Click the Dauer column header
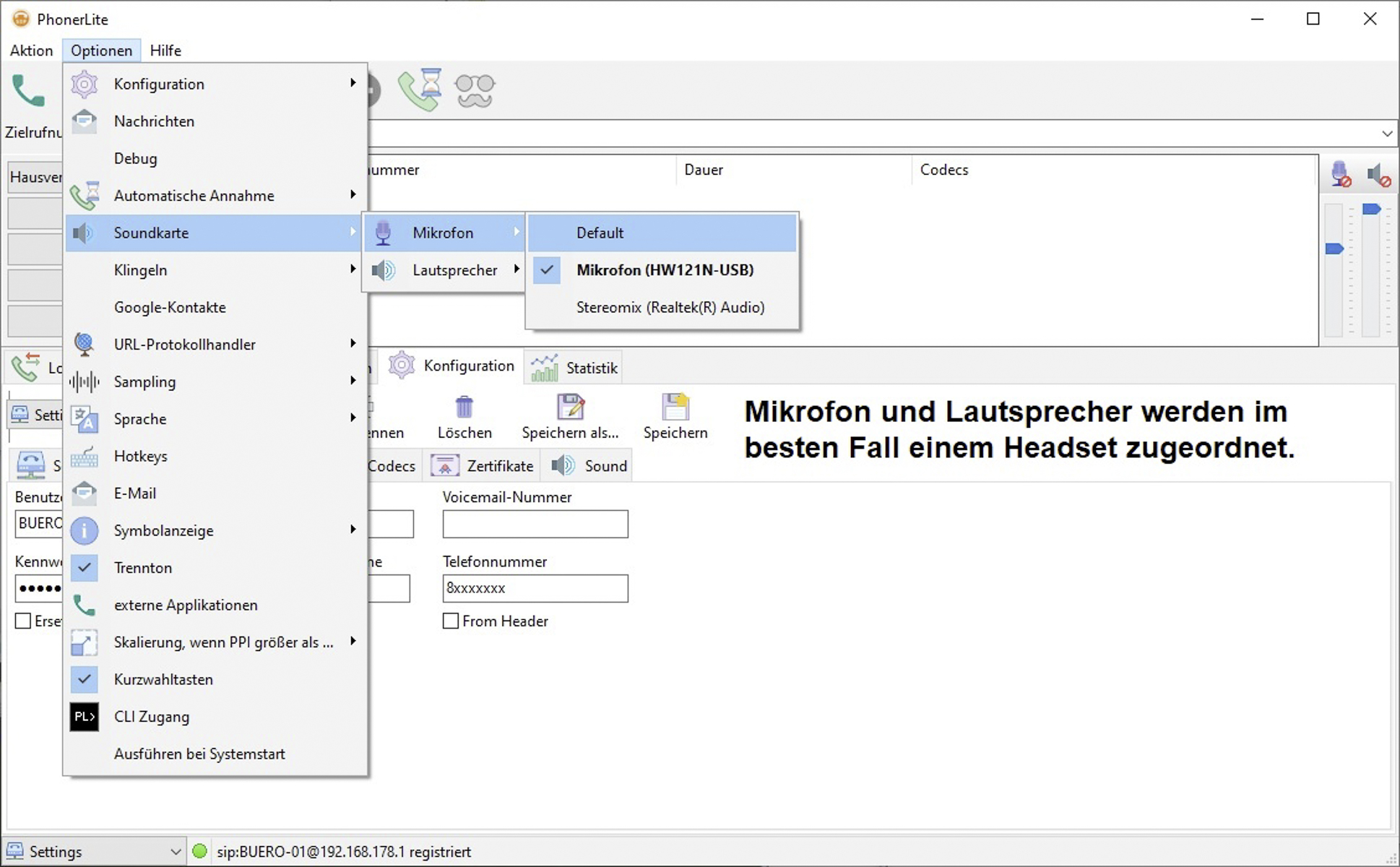The width and height of the screenshot is (1400, 867). point(794,170)
